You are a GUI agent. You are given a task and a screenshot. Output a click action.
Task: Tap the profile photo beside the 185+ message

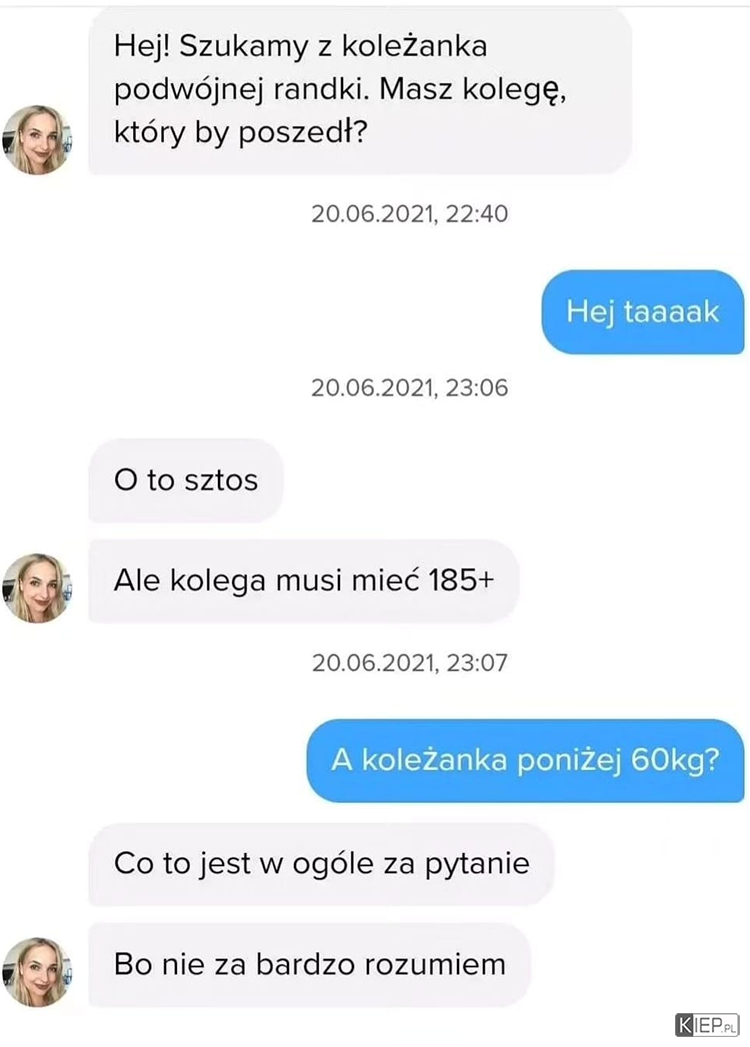pos(37,588)
